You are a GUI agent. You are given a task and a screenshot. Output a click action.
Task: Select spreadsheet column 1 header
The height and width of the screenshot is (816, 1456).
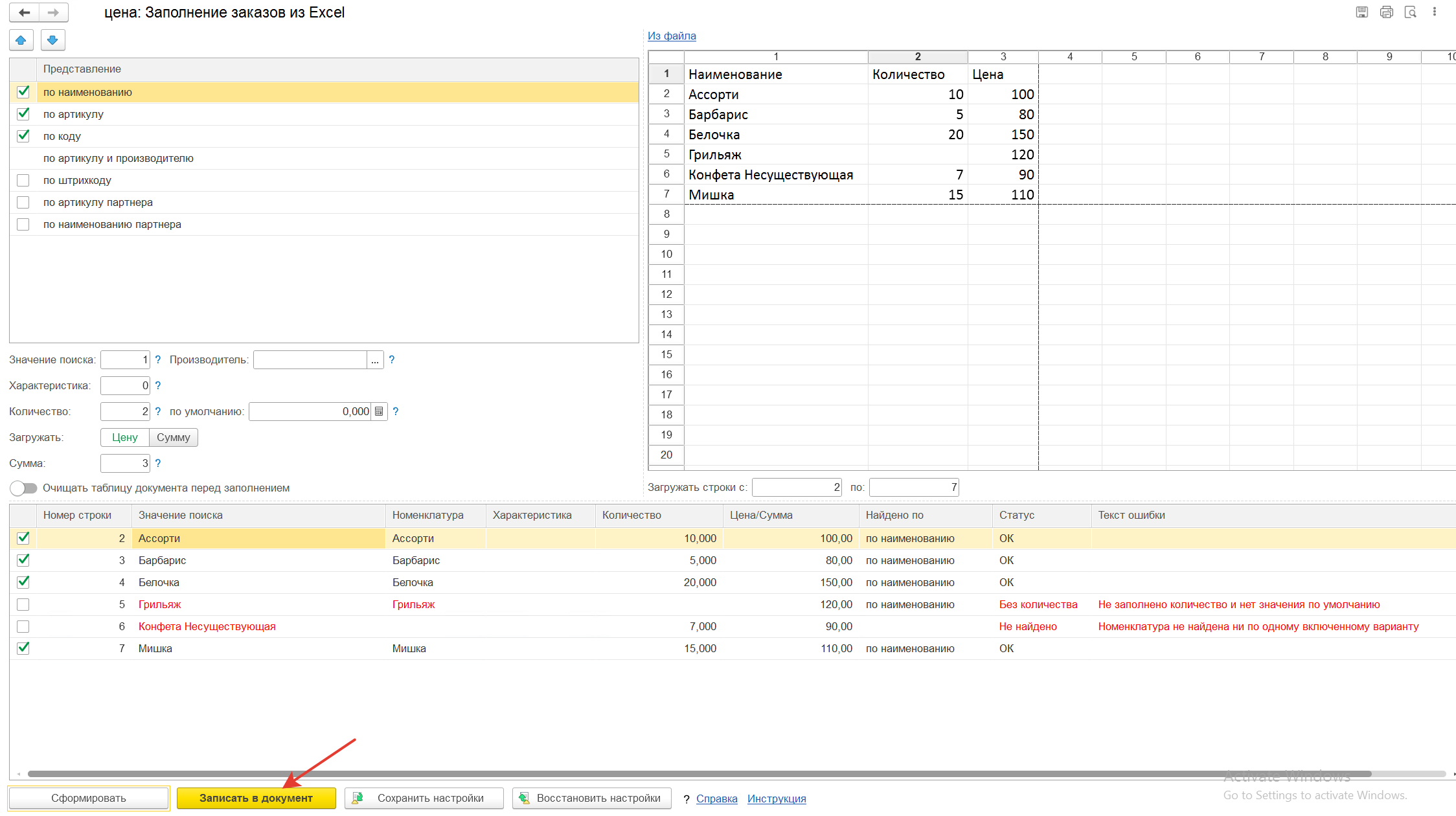pyautogui.click(x=776, y=57)
